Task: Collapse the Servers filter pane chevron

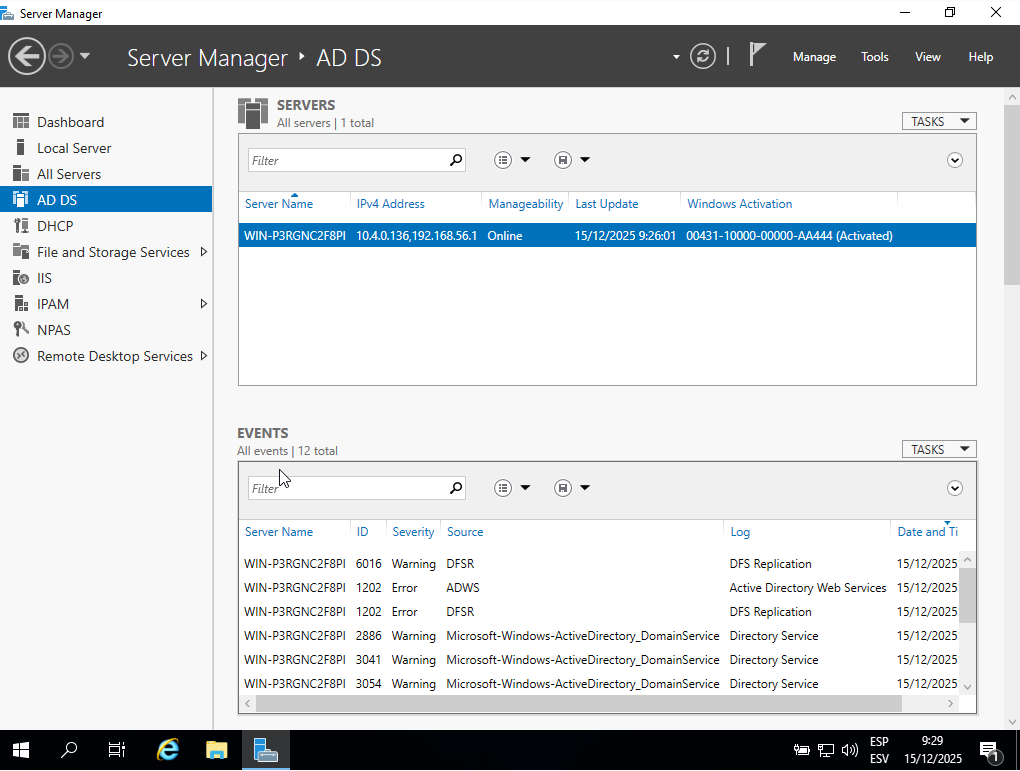Action: click(954, 160)
